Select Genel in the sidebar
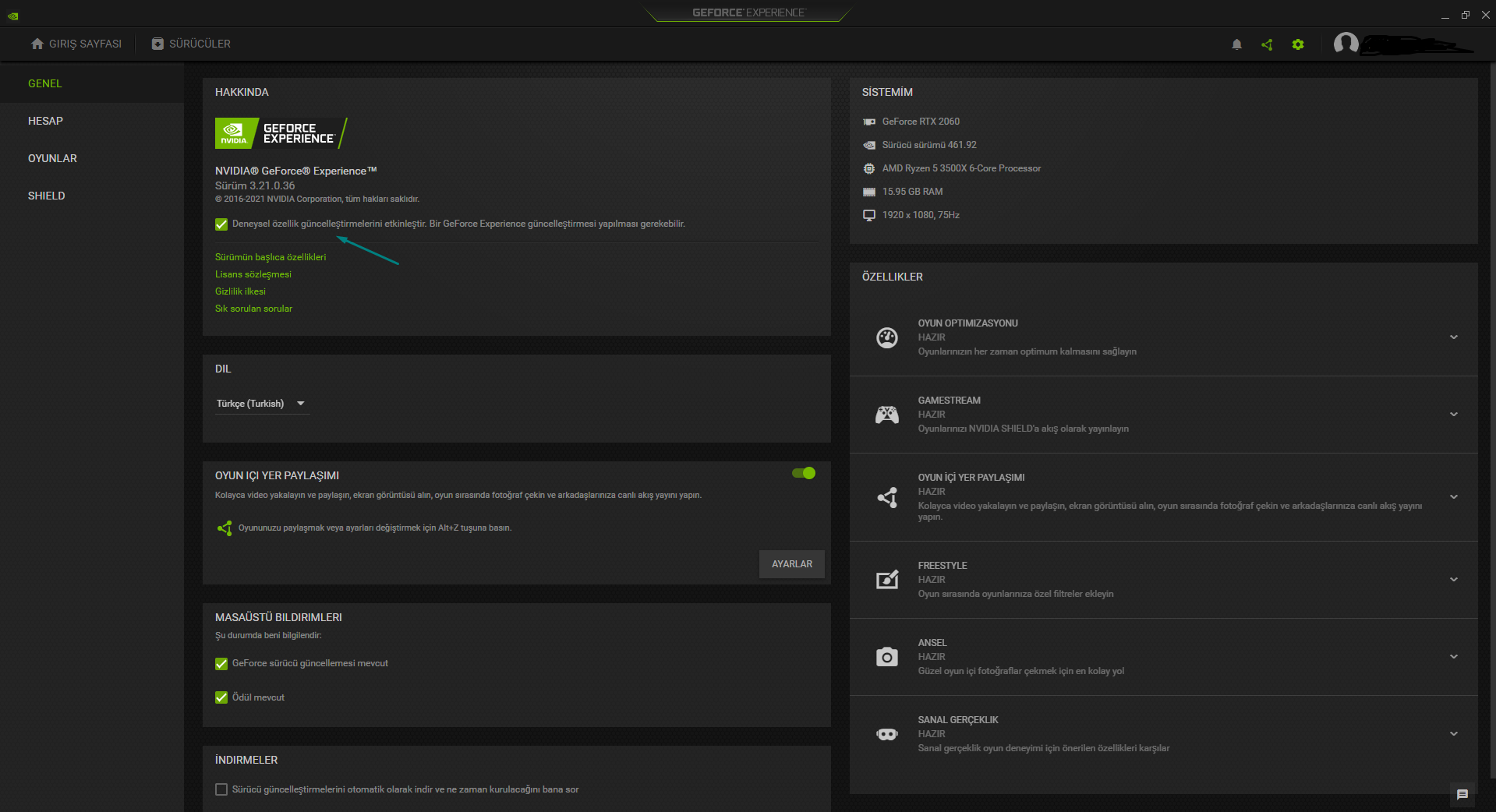The image size is (1496, 812). click(92, 83)
